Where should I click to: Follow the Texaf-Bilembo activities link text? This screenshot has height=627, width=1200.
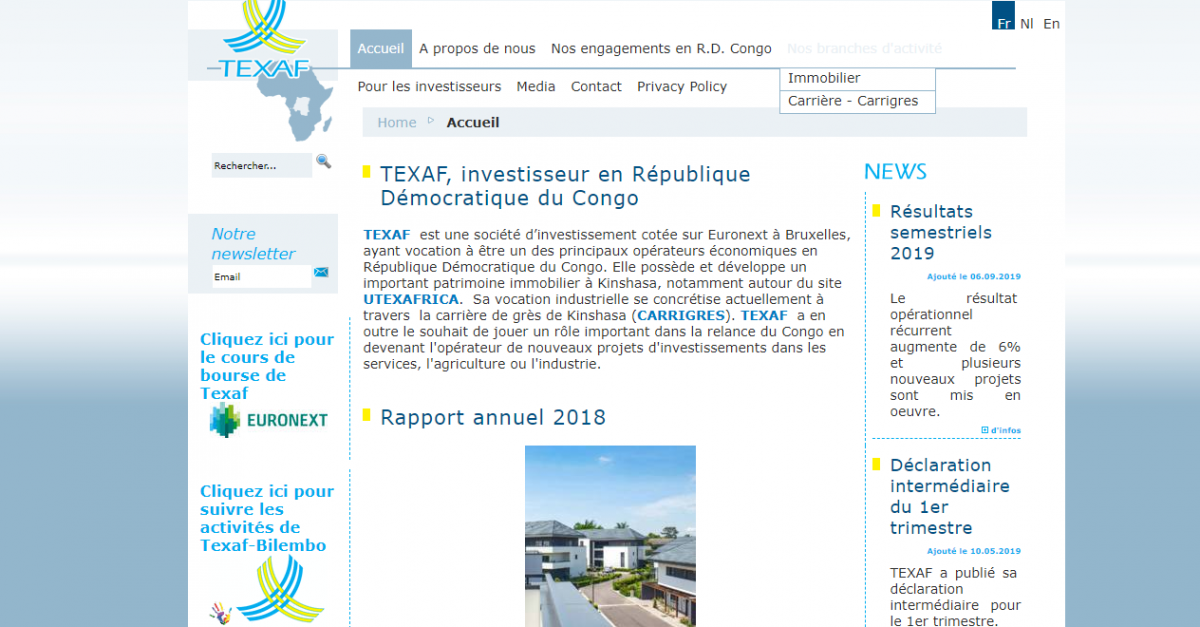coord(267,518)
